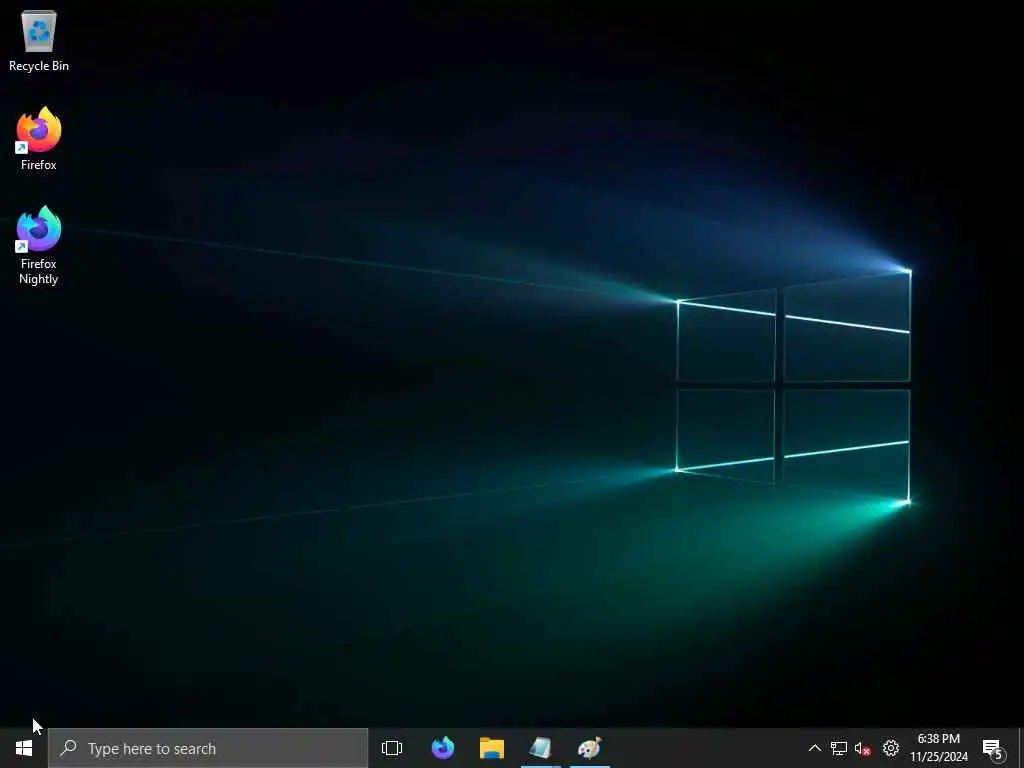
Task: Select the Recycle Bin desktop icon
Action: pos(39,40)
